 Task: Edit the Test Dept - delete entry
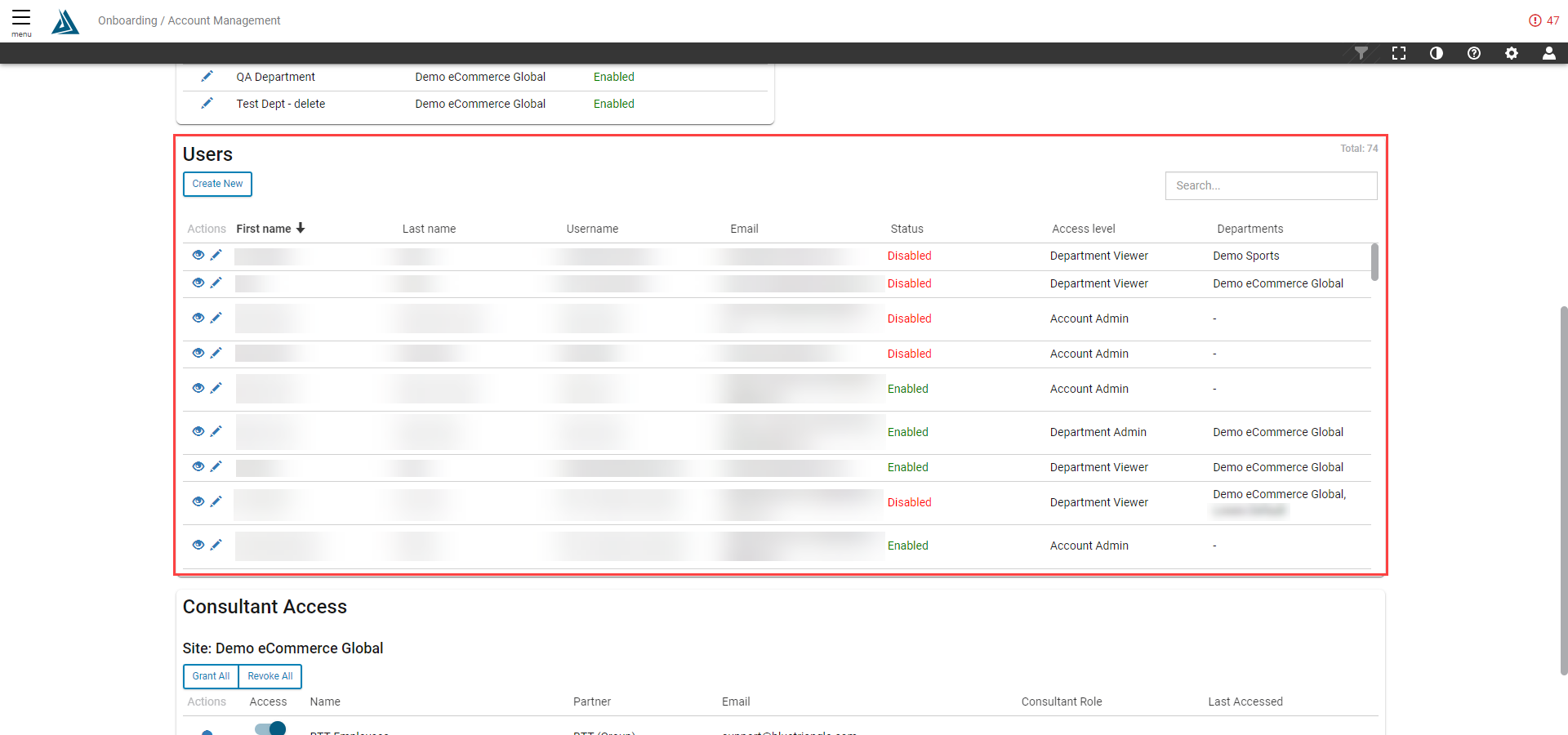point(207,103)
